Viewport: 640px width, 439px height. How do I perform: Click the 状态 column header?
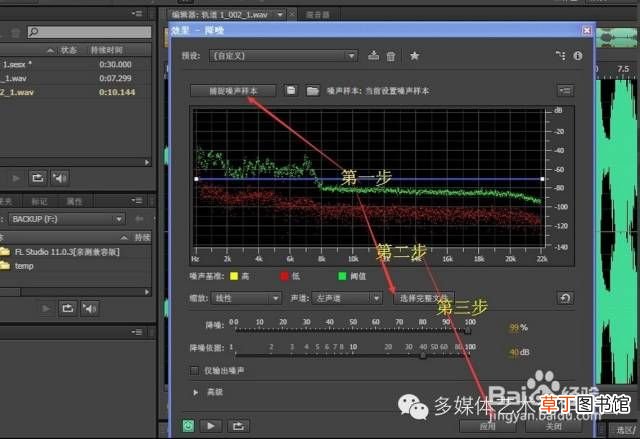69,50
